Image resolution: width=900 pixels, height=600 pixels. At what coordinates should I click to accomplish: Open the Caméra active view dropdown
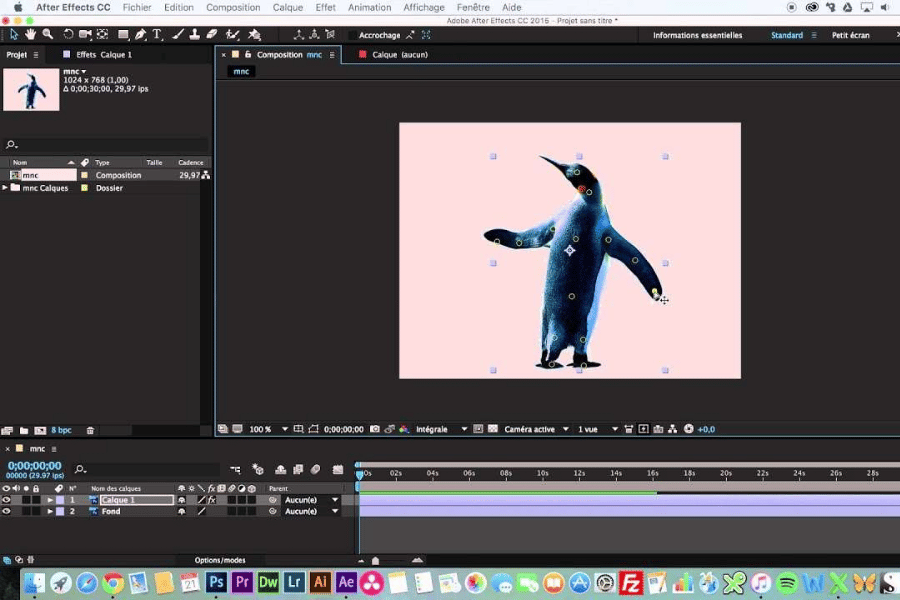pos(535,429)
